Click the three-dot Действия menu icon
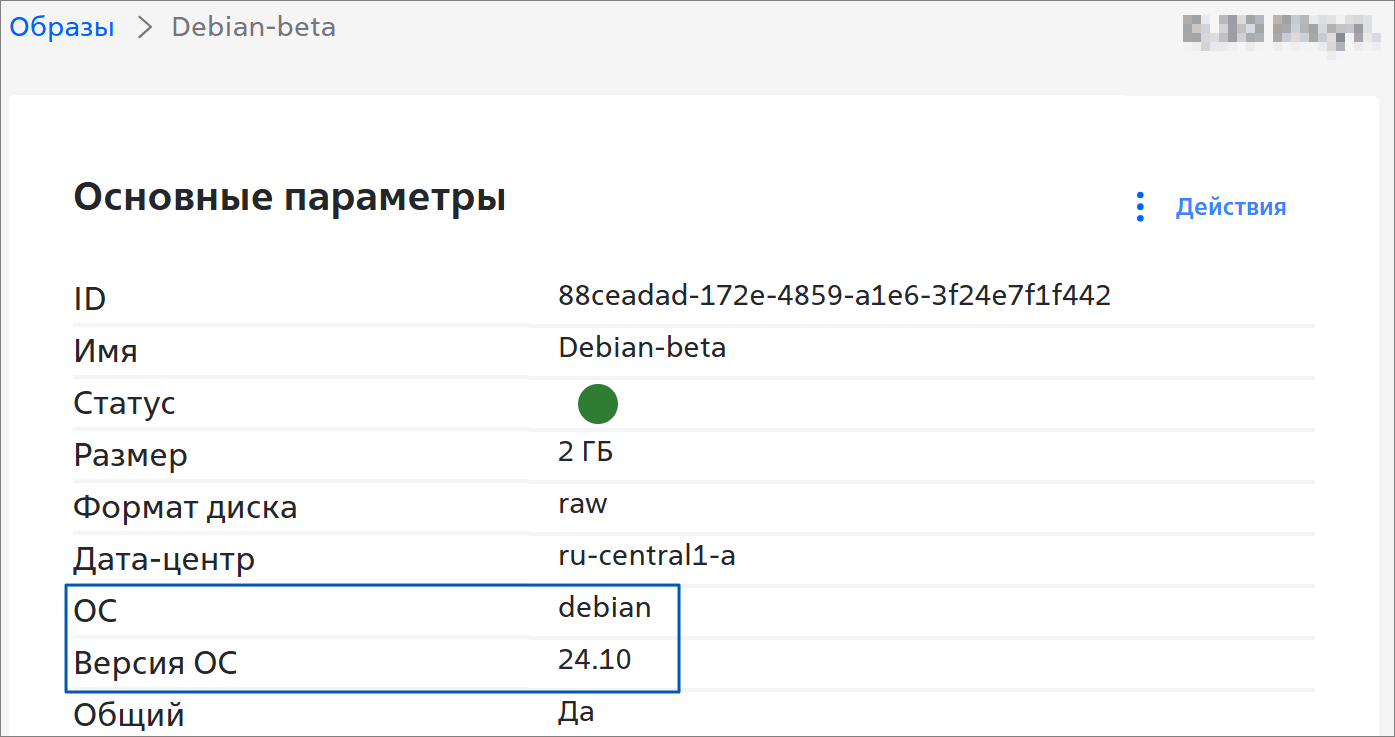This screenshot has height=737, width=1395. tap(1140, 207)
